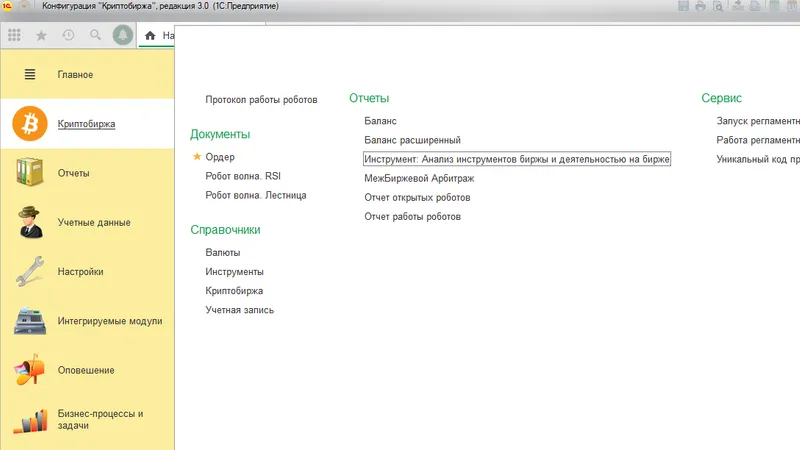Open Работа регламентных service command
This screenshot has height=450, width=800.
(x=758, y=140)
